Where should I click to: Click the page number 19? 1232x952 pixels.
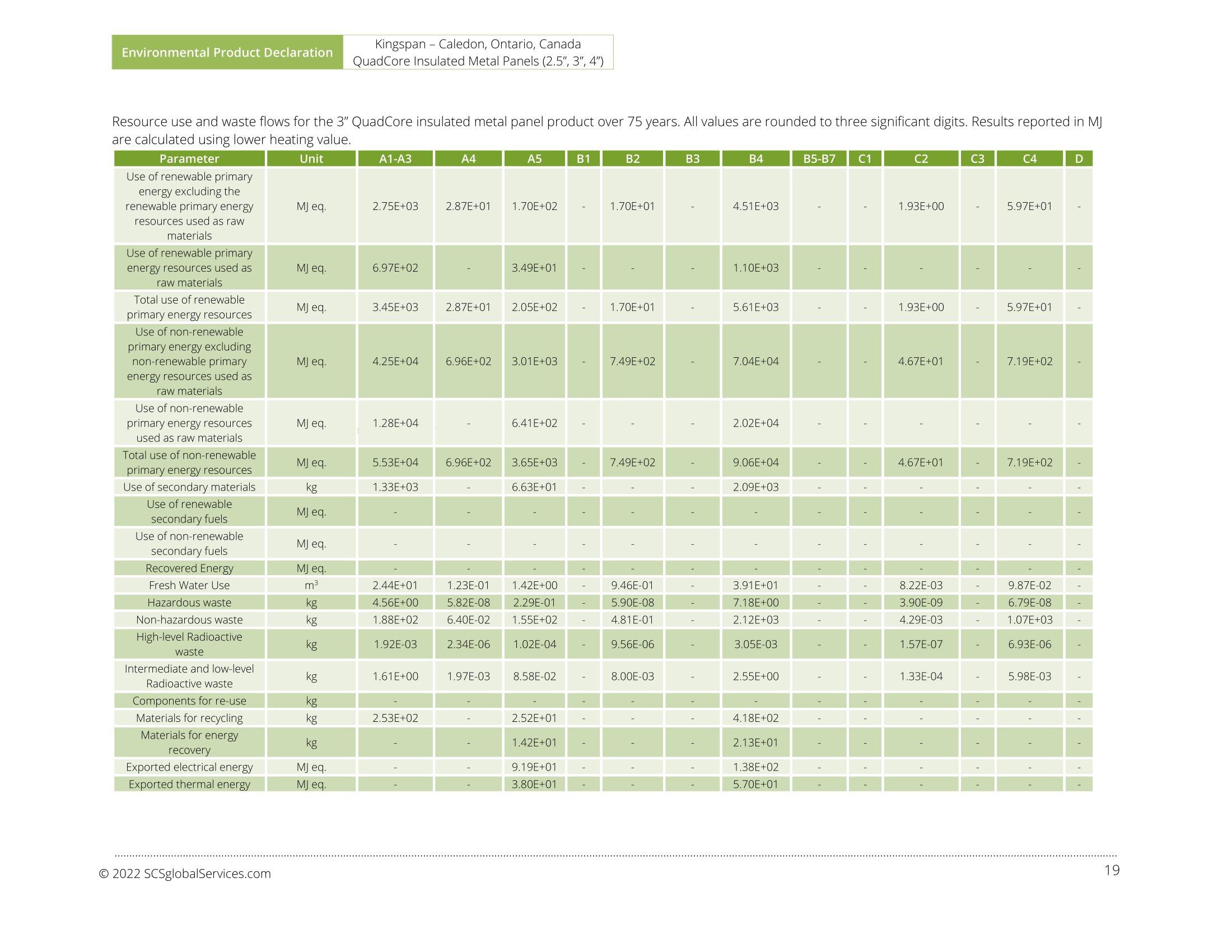coord(1111,870)
